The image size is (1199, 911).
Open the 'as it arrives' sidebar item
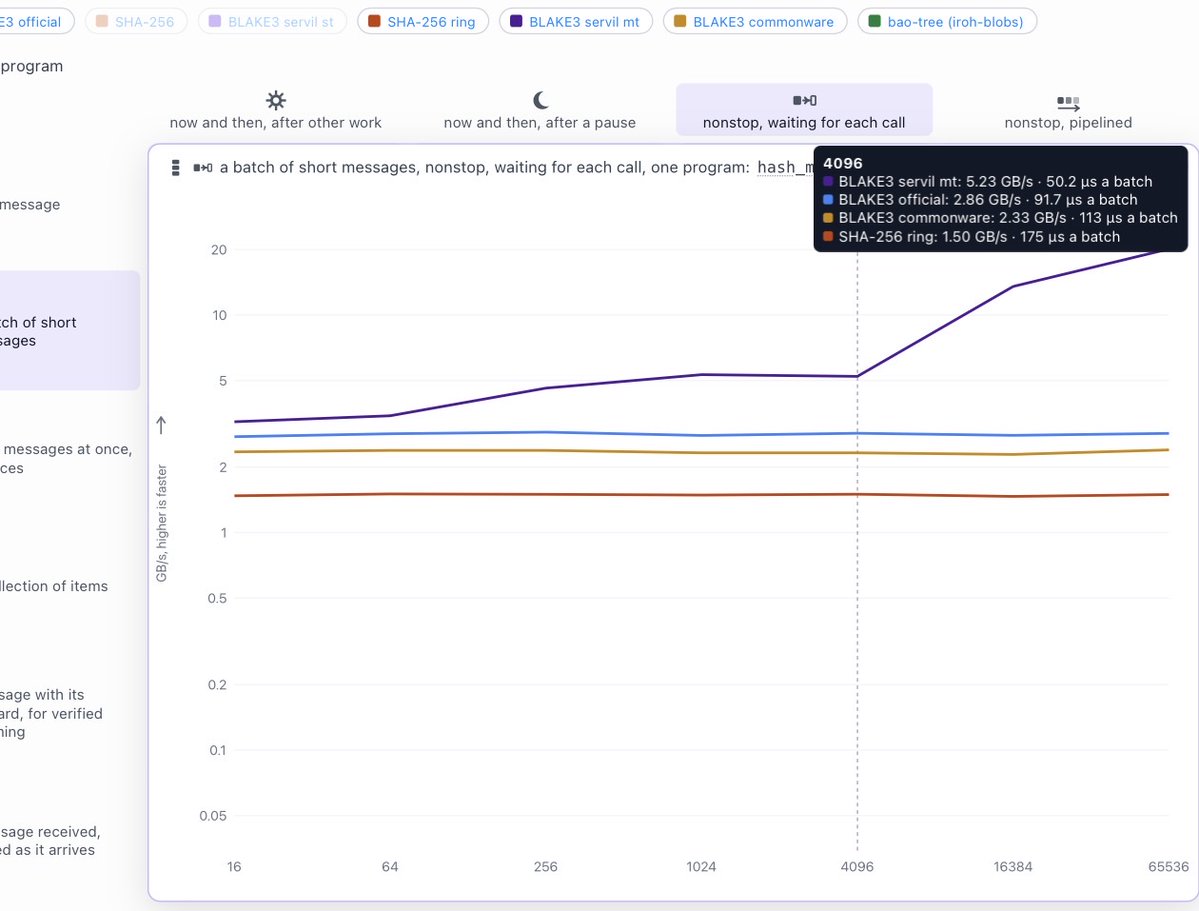pyautogui.click(x=50, y=840)
